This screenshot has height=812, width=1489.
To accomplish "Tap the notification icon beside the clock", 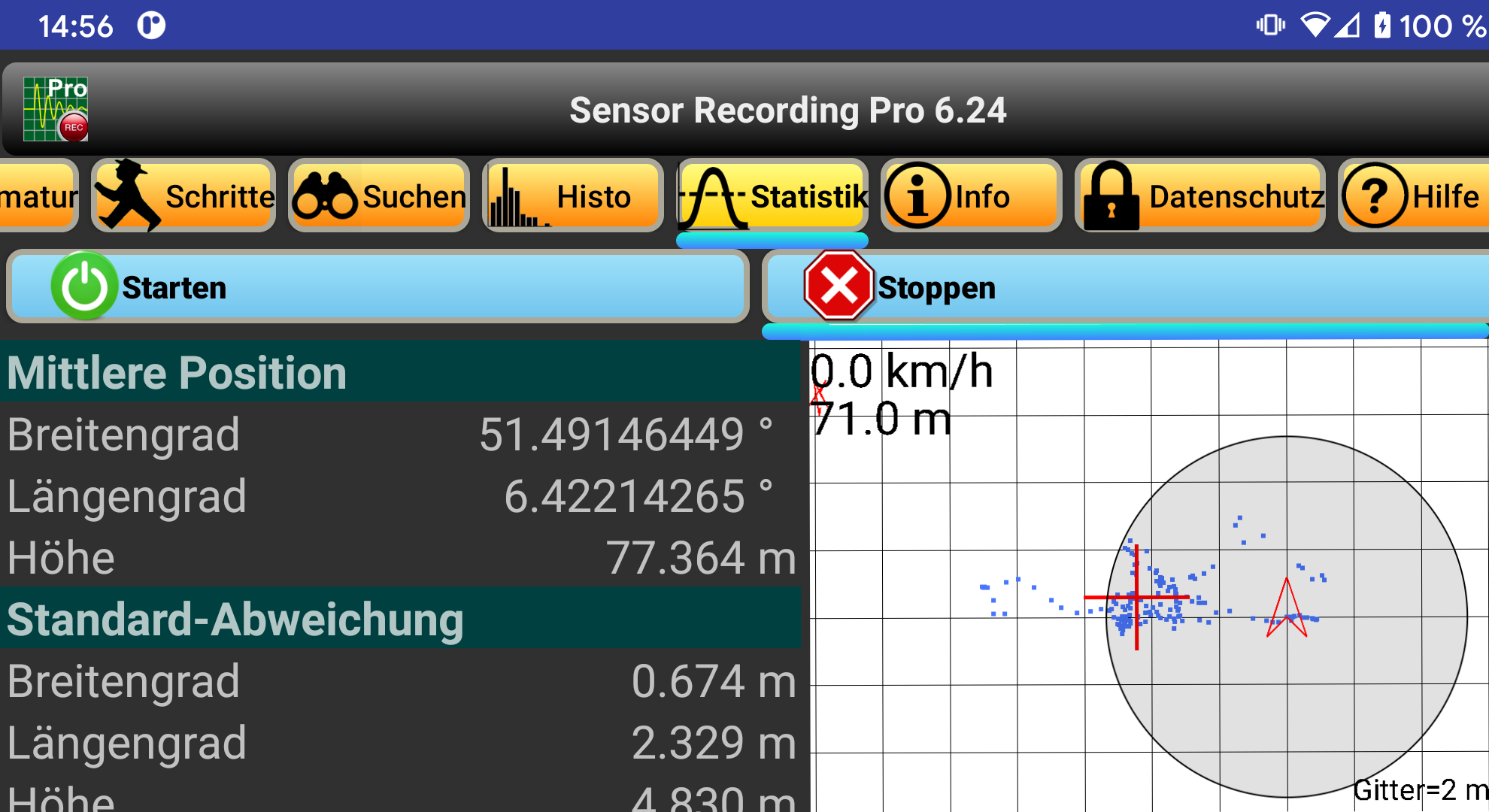I will tap(151, 26).
